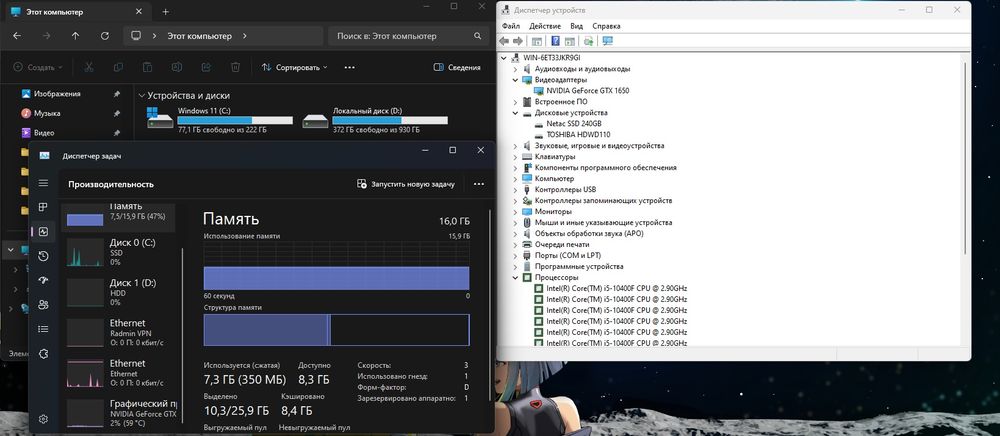Open Вид menu in Device Manager
This screenshot has width=1000, height=436.
[577, 26]
